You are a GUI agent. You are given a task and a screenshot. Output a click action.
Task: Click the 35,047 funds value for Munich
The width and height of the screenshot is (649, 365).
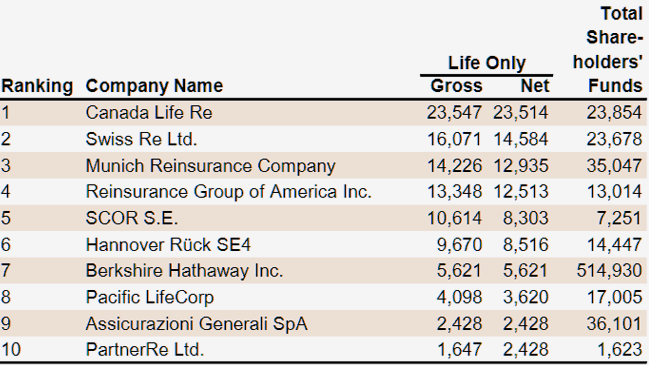pyautogui.click(x=614, y=166)
